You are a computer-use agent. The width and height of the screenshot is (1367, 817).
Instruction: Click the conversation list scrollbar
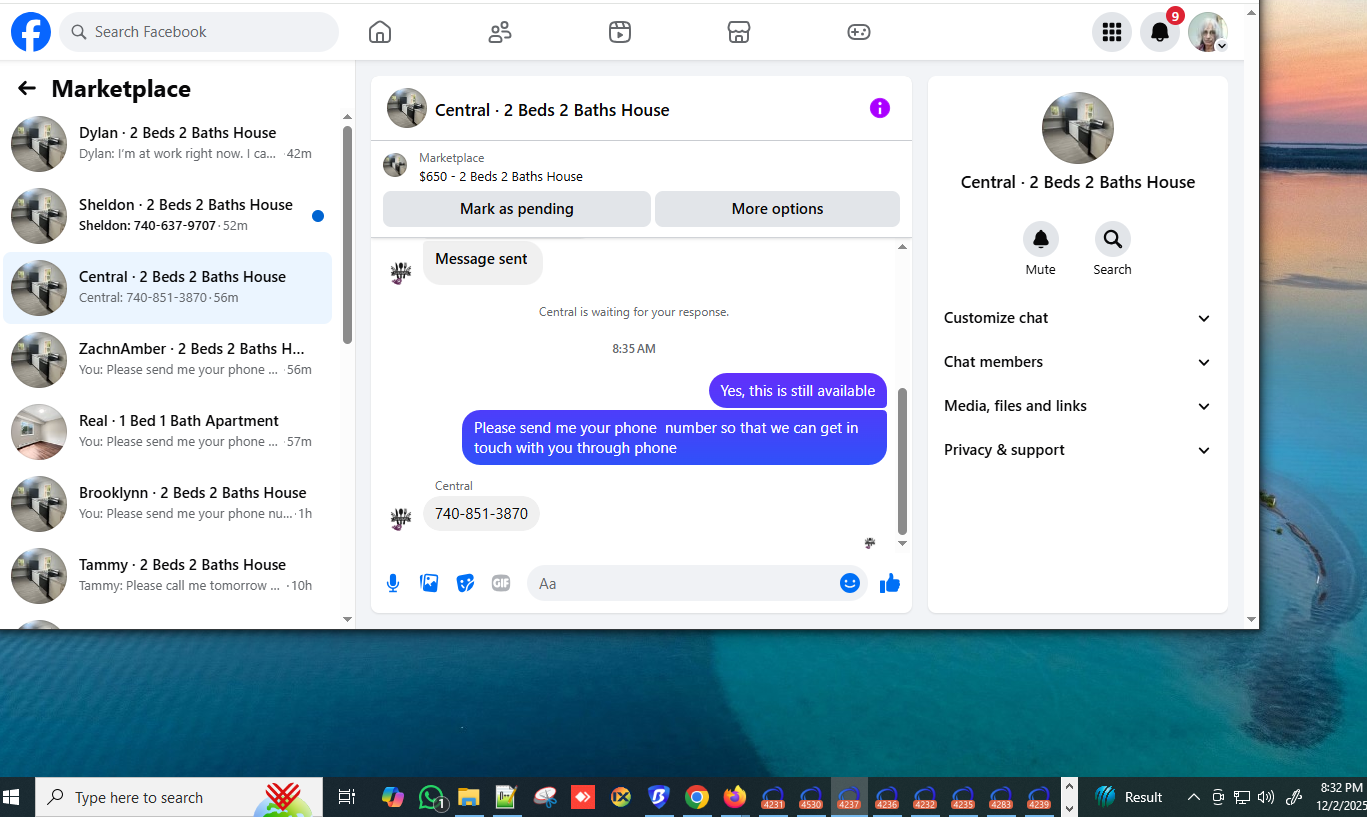347,235
